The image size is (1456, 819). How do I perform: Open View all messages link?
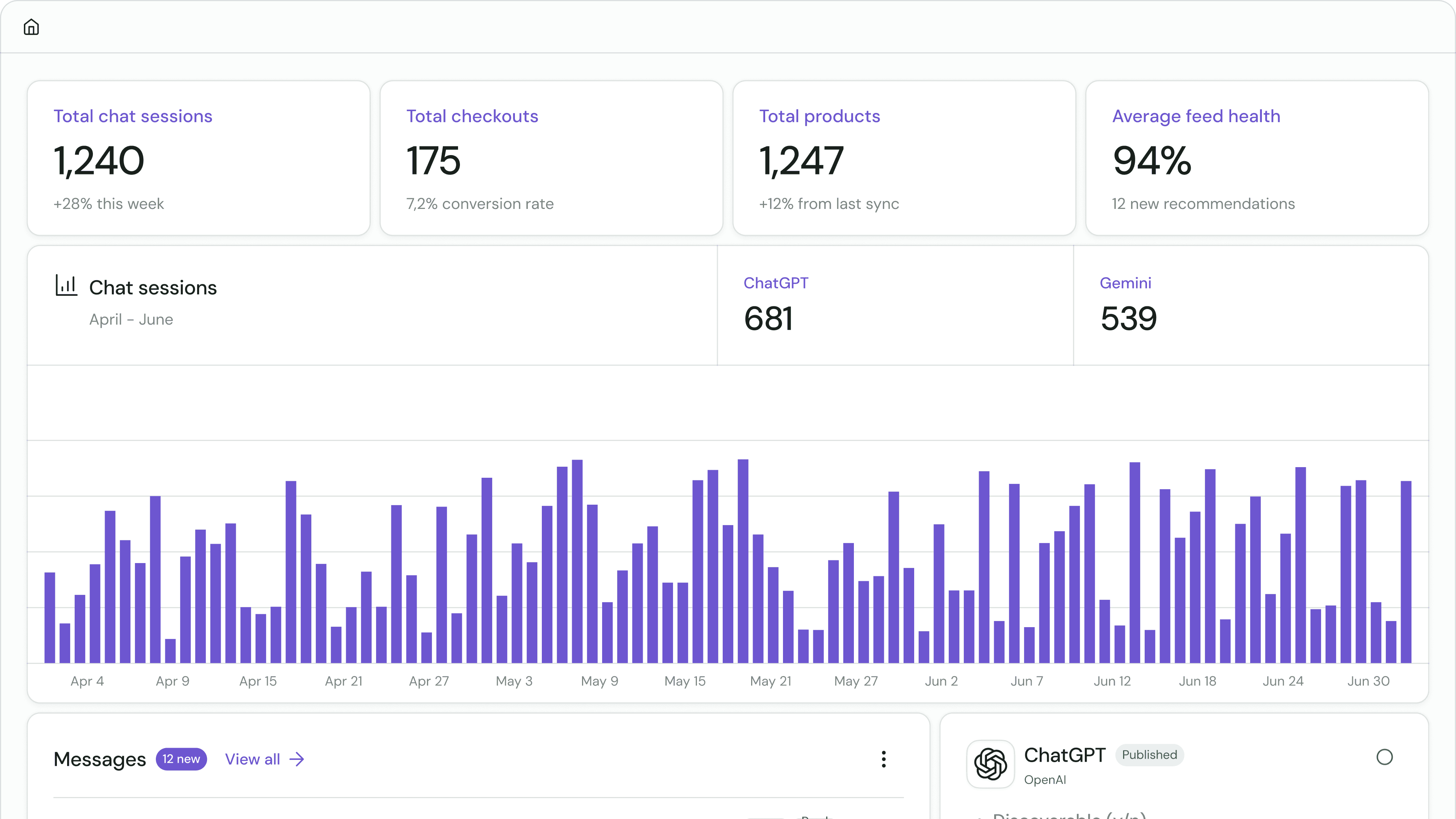(x=253, y=759)
